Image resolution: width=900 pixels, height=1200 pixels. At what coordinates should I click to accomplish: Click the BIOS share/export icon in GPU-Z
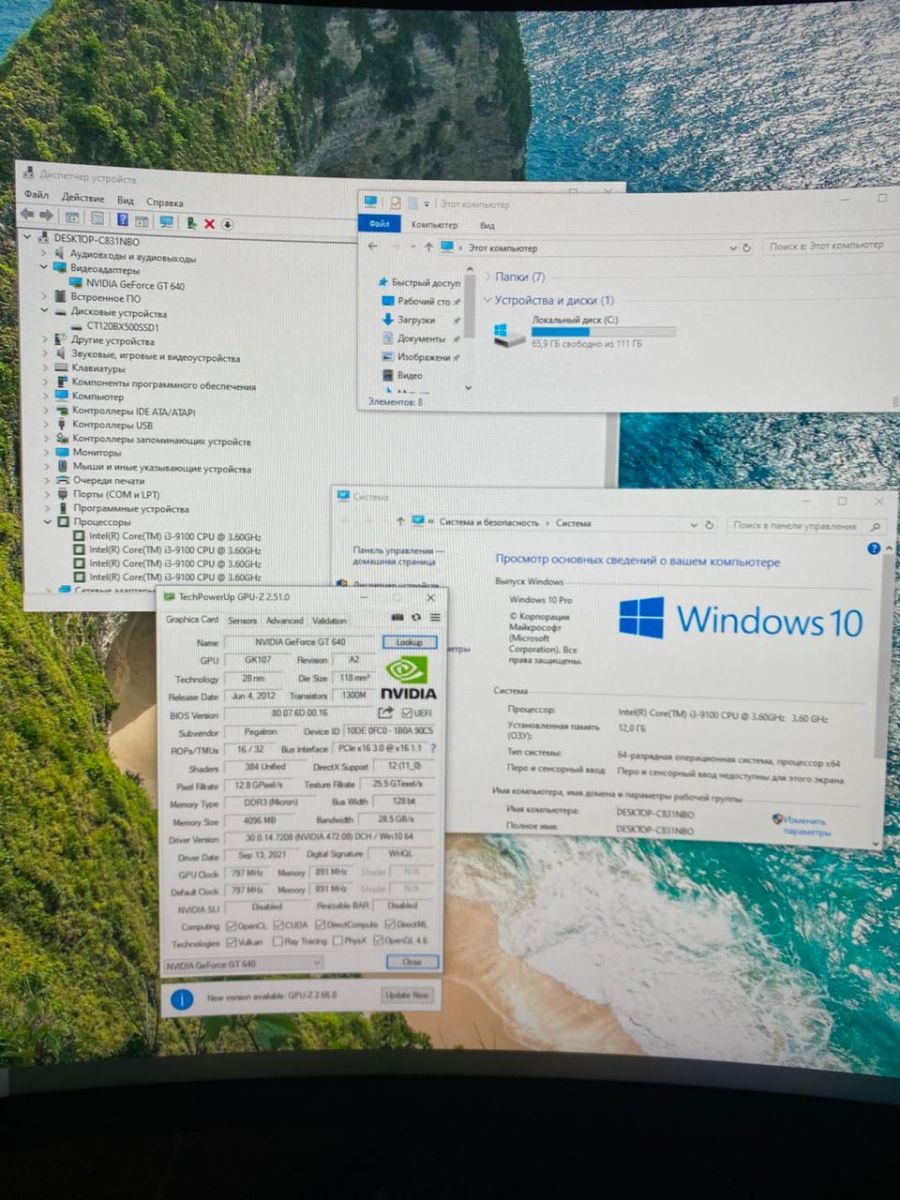pyautogui.click(x=385, y=713)
